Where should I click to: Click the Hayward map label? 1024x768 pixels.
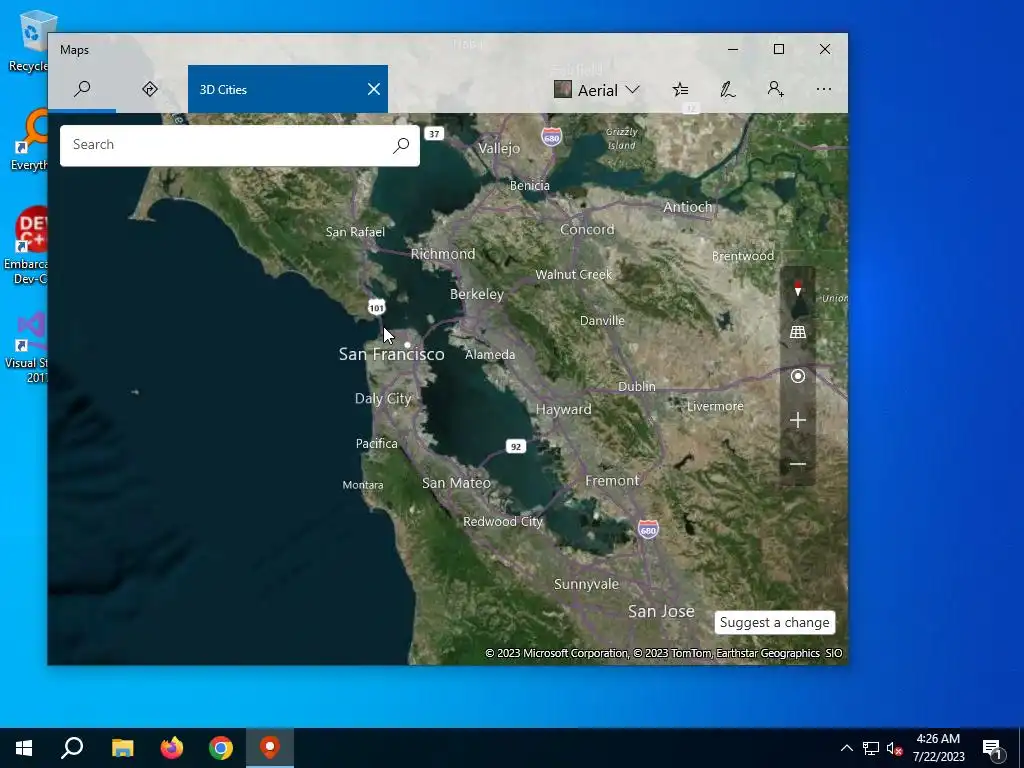point(564,410)
